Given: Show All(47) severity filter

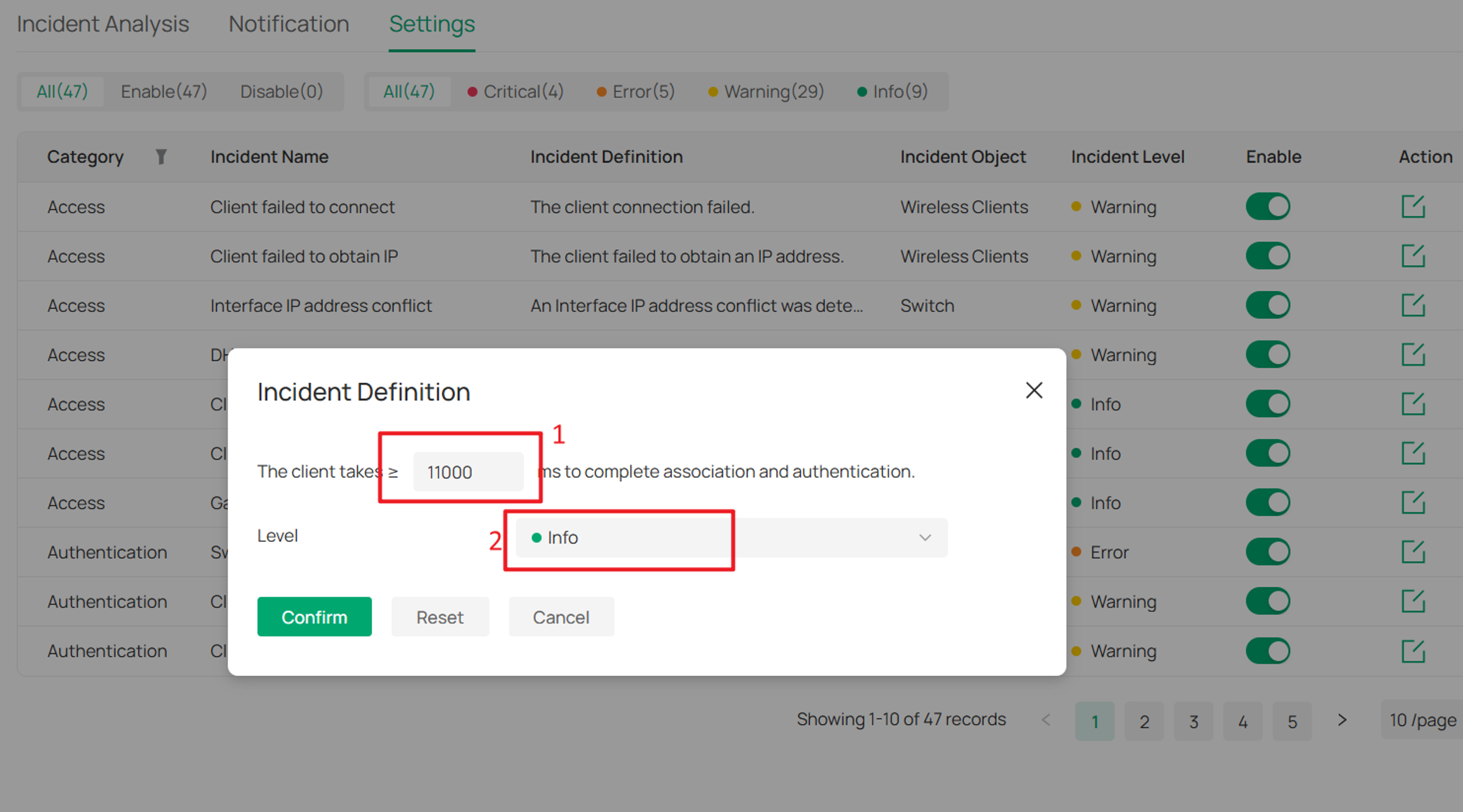Looking at the screenshot, I should coord(409,92).
